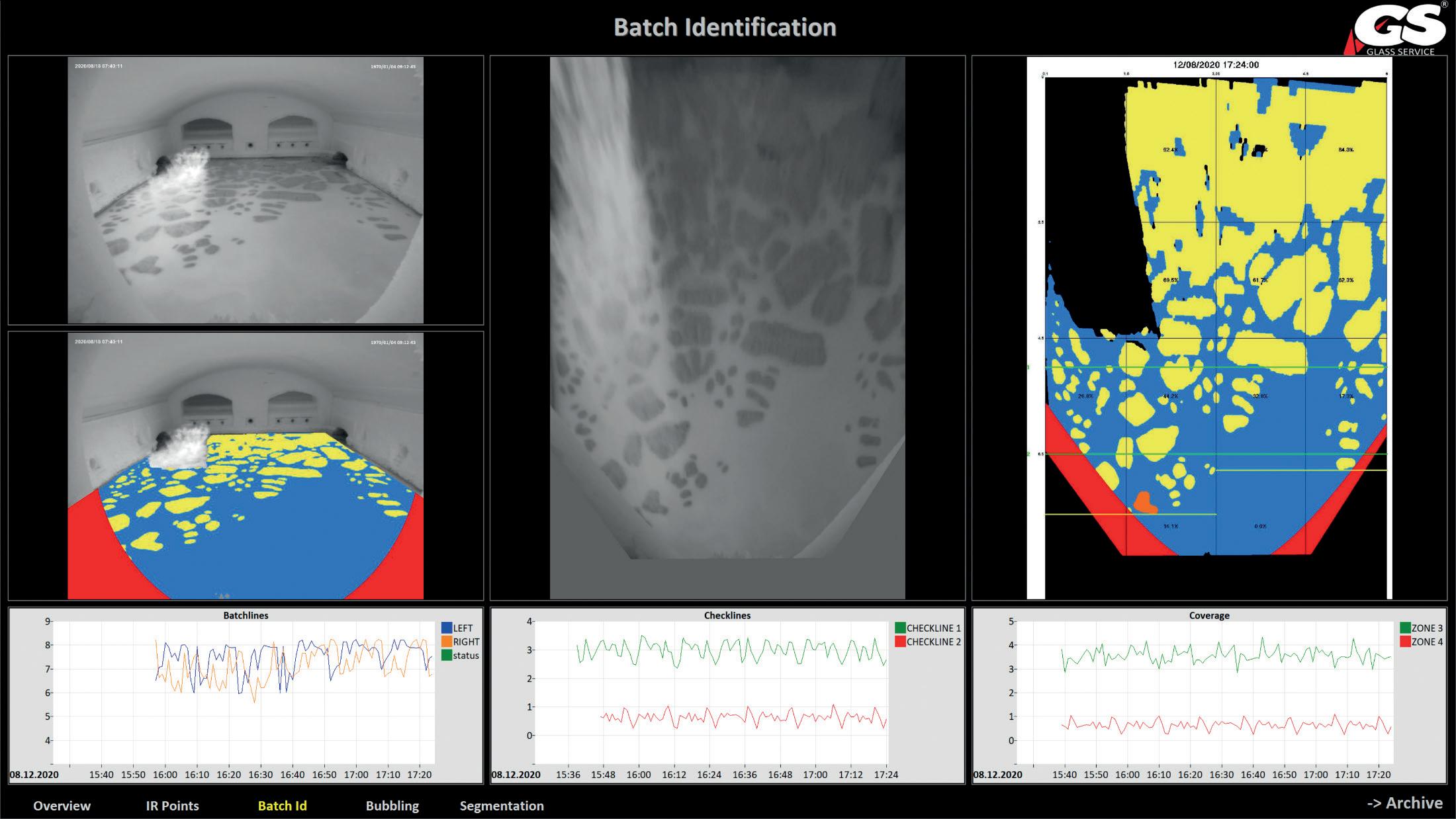Click the orange RIGHT legend swatch

coord(447,642)
